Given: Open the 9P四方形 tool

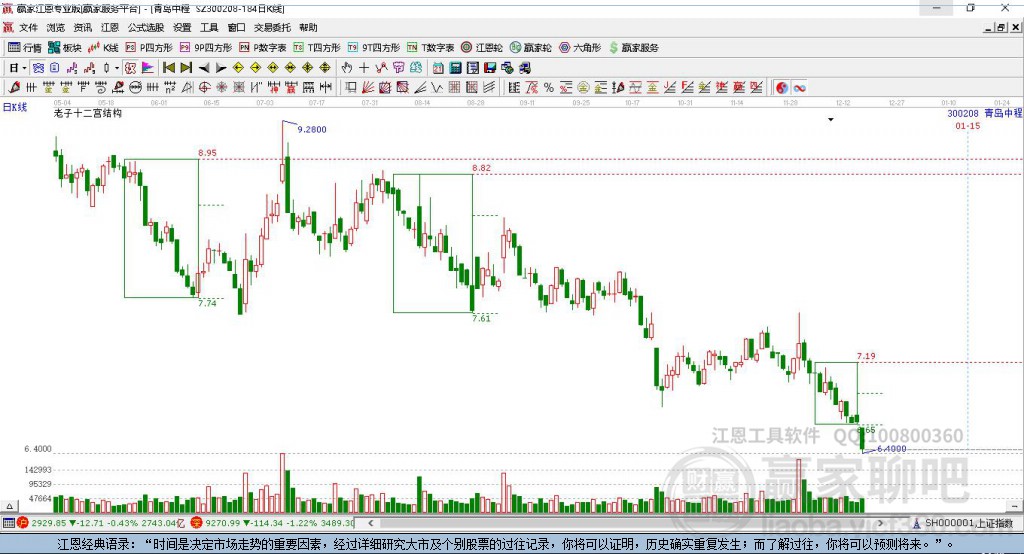Looking at the screenshot, I should (206, 48).
